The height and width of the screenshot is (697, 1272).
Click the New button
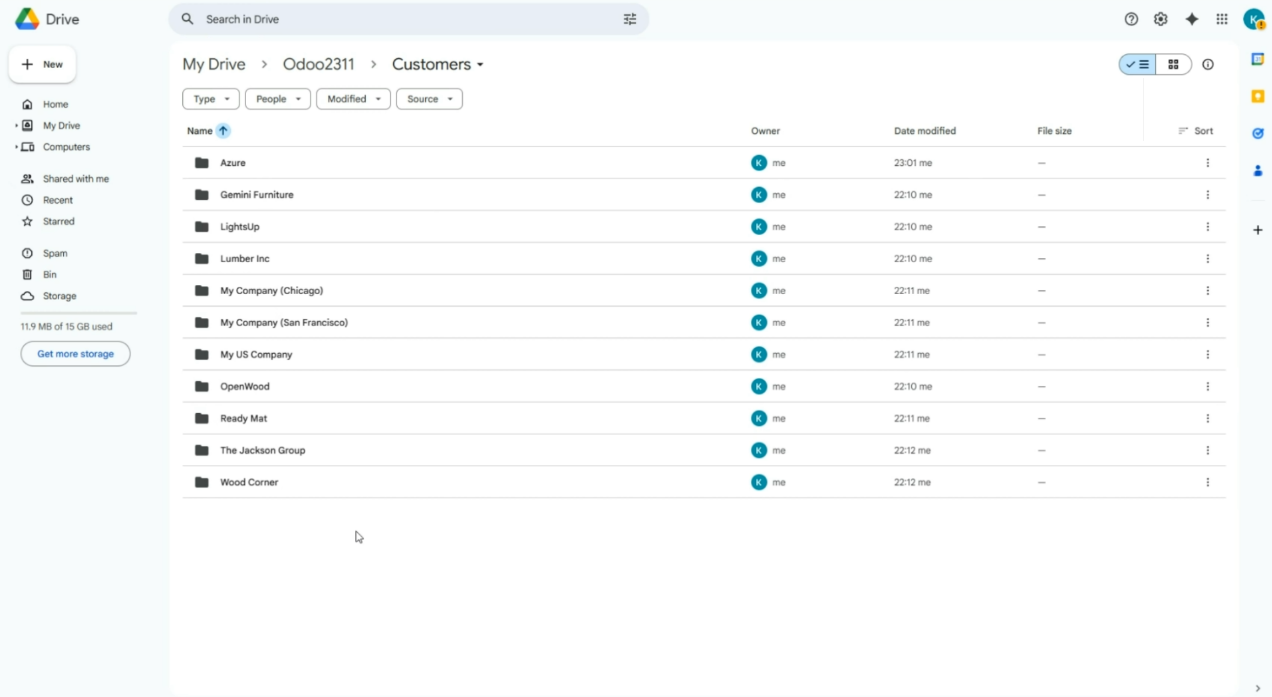pyautogui.click(x=42, y=65)
